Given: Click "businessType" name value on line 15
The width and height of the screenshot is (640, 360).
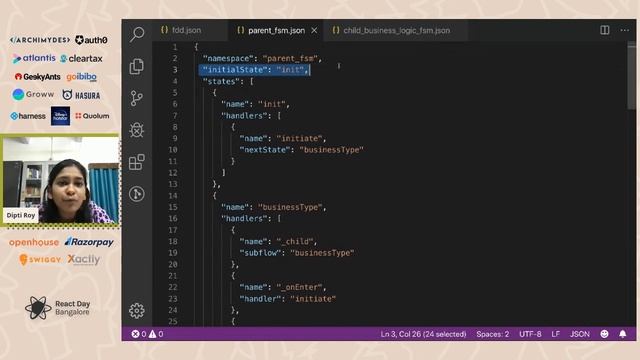Looking at the screenshot, I should (290, 207).
